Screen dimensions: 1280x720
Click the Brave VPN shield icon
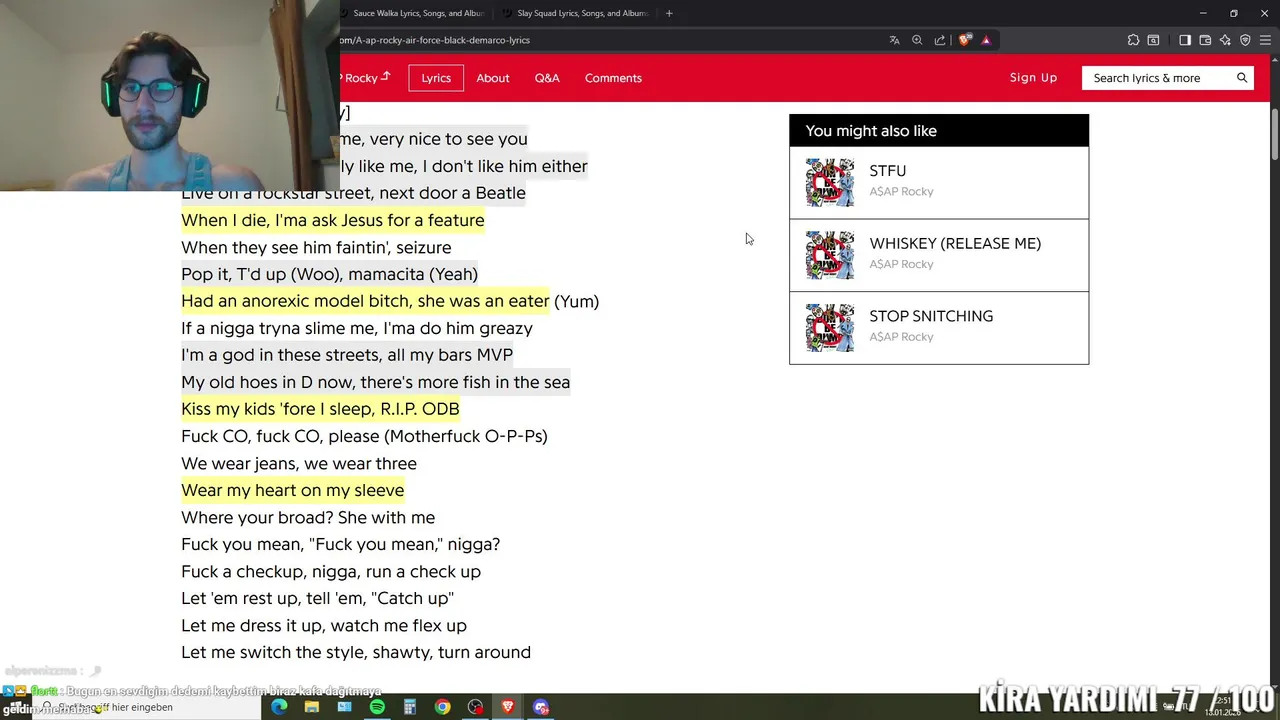click(1245, 40)
